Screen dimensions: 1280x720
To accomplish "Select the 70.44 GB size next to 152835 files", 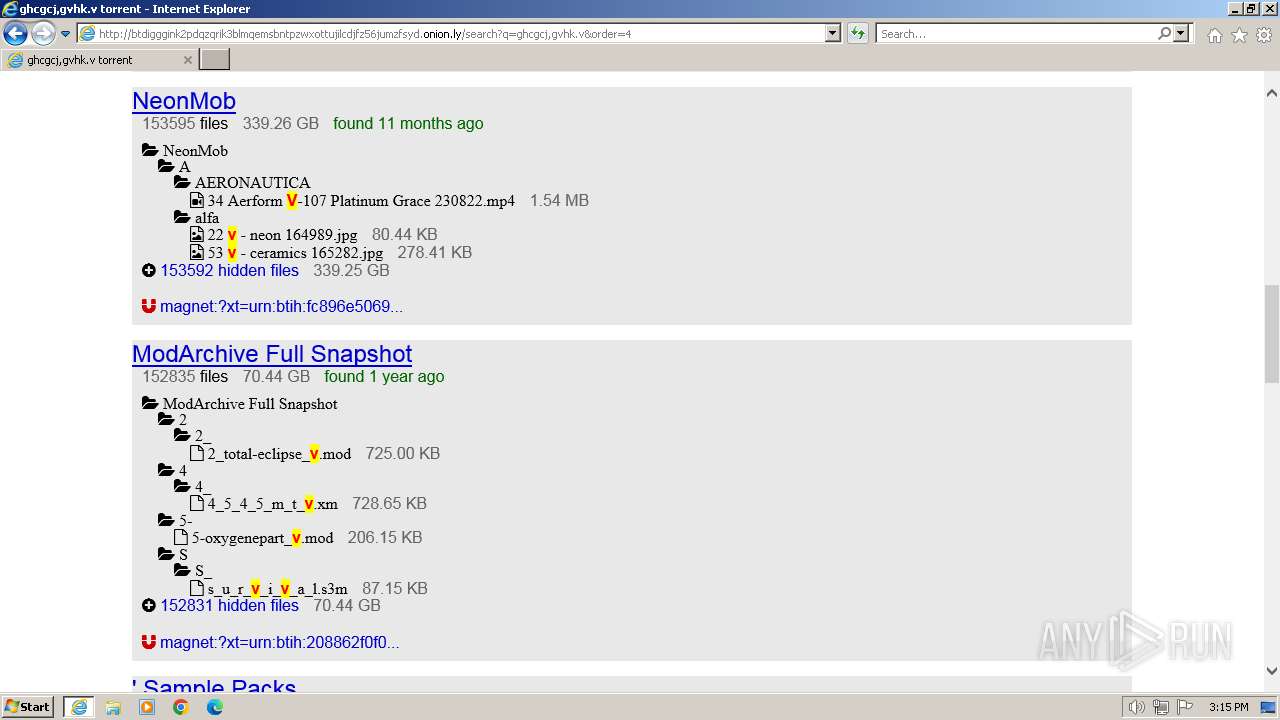I will click(276, 377).
